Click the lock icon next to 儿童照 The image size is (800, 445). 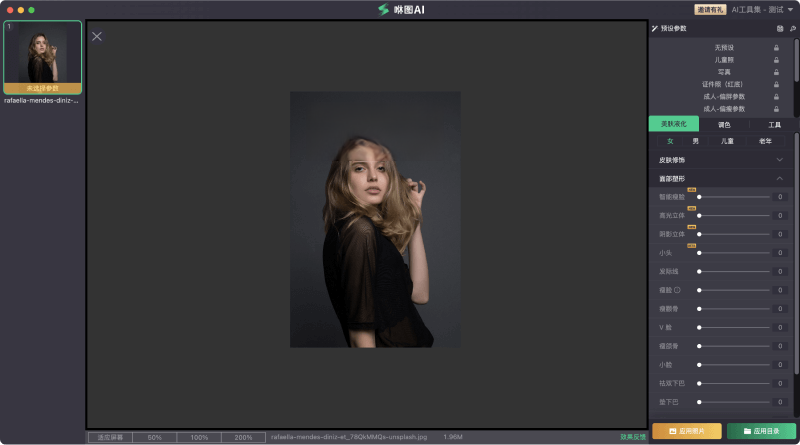[x=777, y=60]
